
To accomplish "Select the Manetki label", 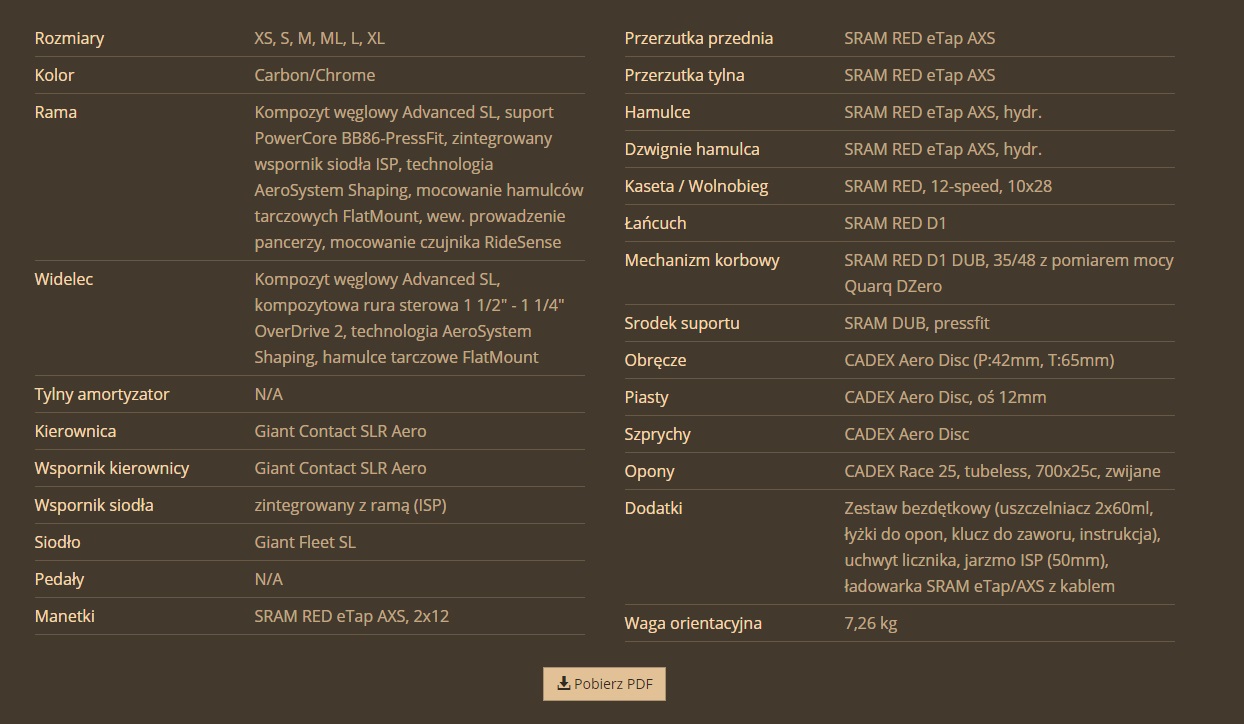I will pyautogui.click(x=65, y=616).
